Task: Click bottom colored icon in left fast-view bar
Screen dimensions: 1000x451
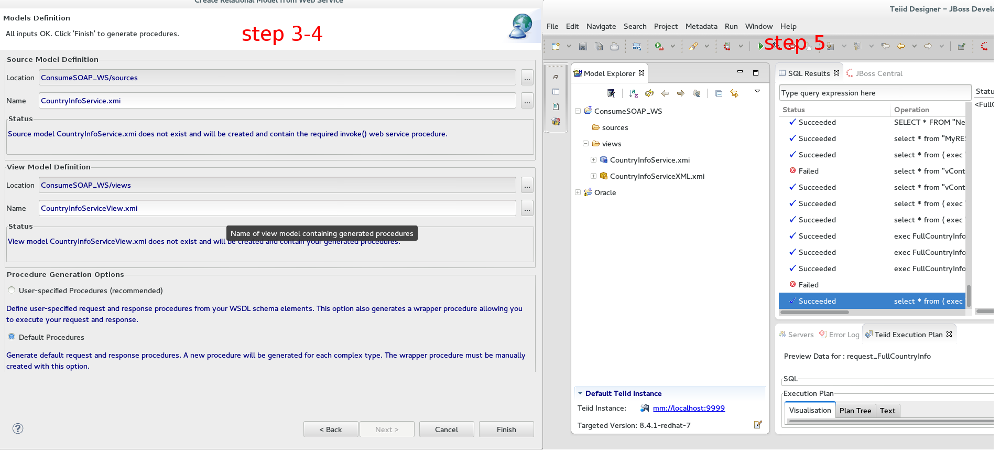Action: [x=555, y=121]
